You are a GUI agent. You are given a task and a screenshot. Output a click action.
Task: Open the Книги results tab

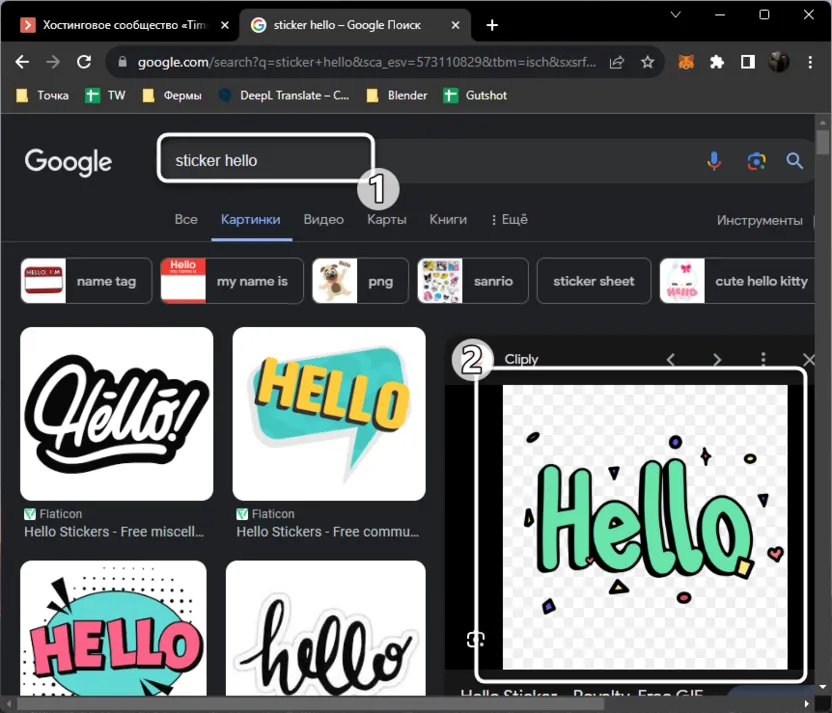pyautogui.click(x=448, y=220)
